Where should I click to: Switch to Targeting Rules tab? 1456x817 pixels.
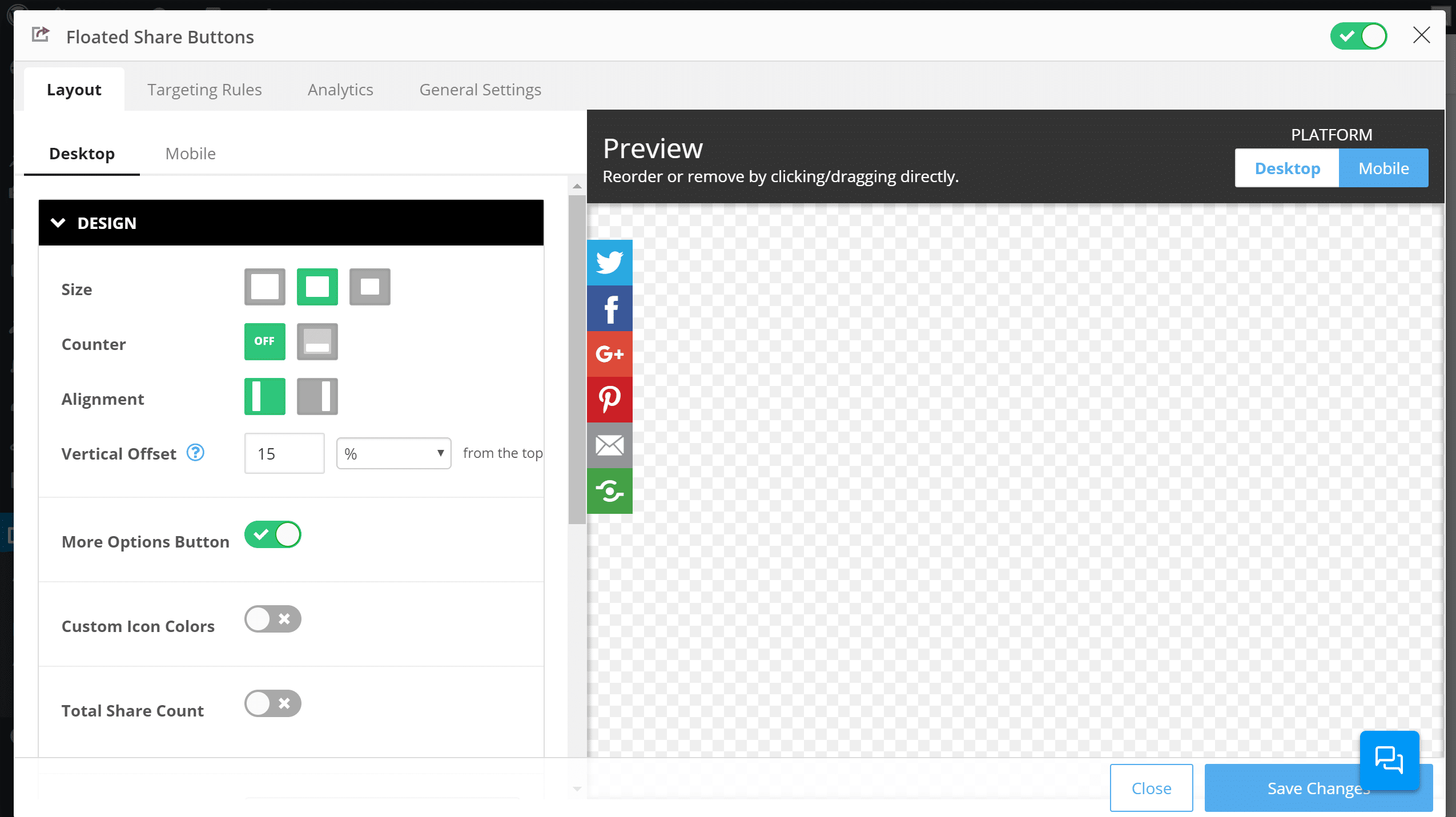tap(205, 89)
